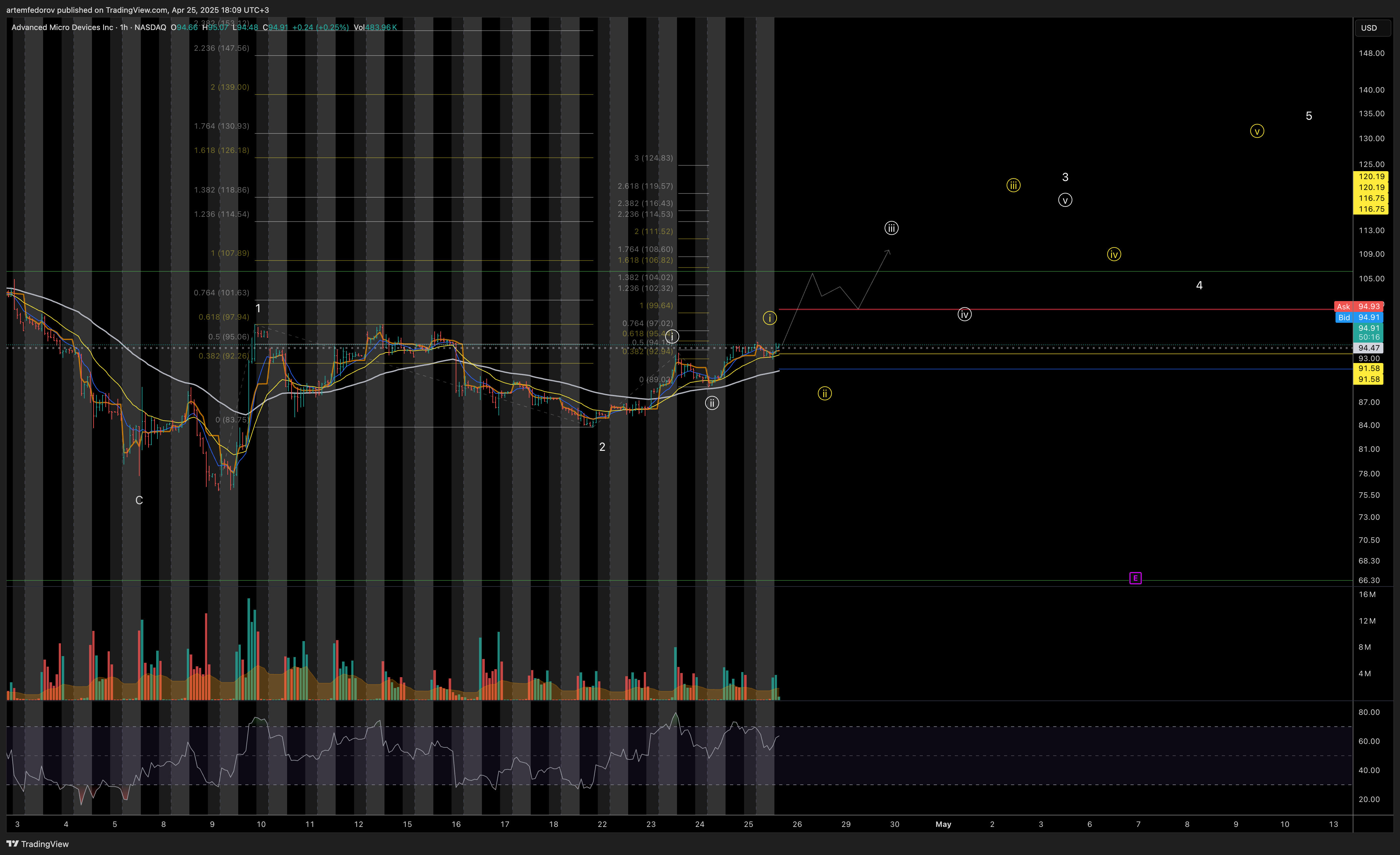This screenshot has width=1400, height=855.
Task: Click the Fib level 1 (107.89)
Action: click(x=230, y=253)
